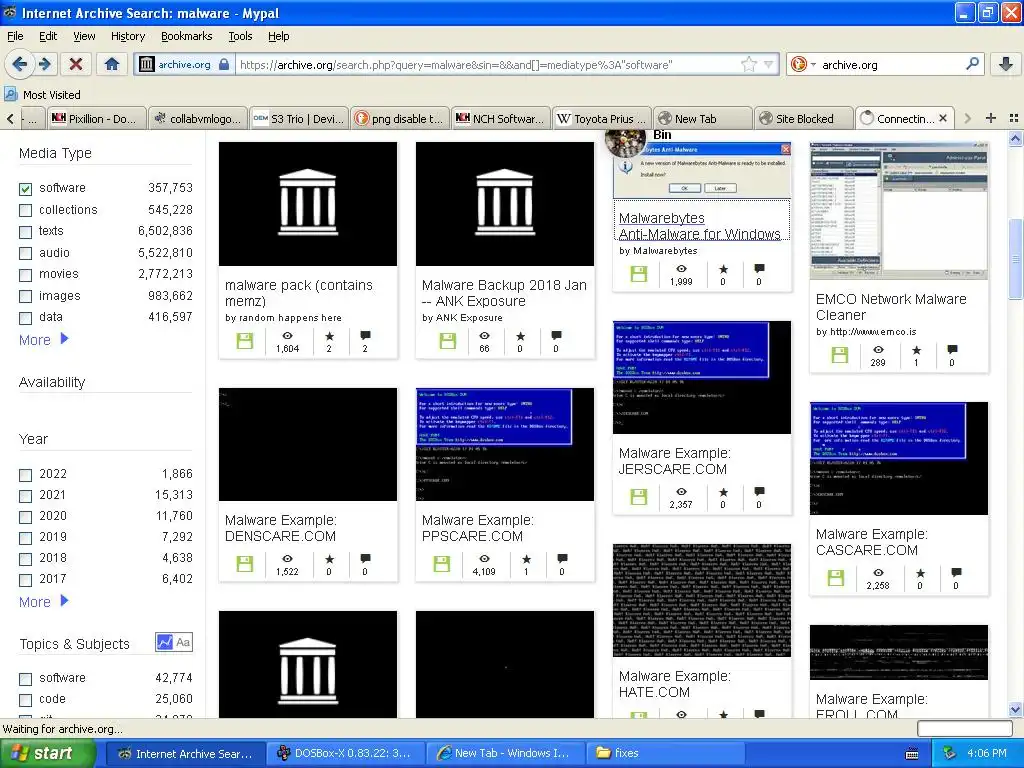Click software disk icon on malware pack card

(244, 341)
